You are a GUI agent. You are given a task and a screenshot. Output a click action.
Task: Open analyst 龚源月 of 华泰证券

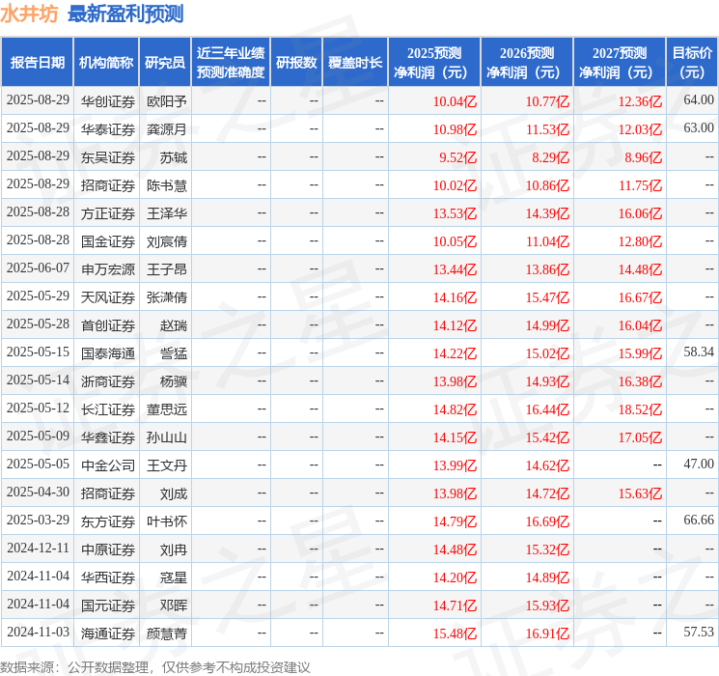166,129
